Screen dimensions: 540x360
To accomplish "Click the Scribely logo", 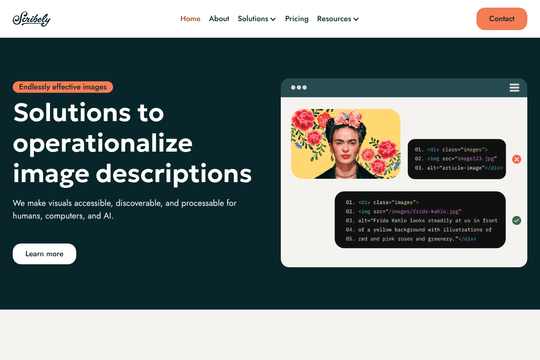I will 31,19.
